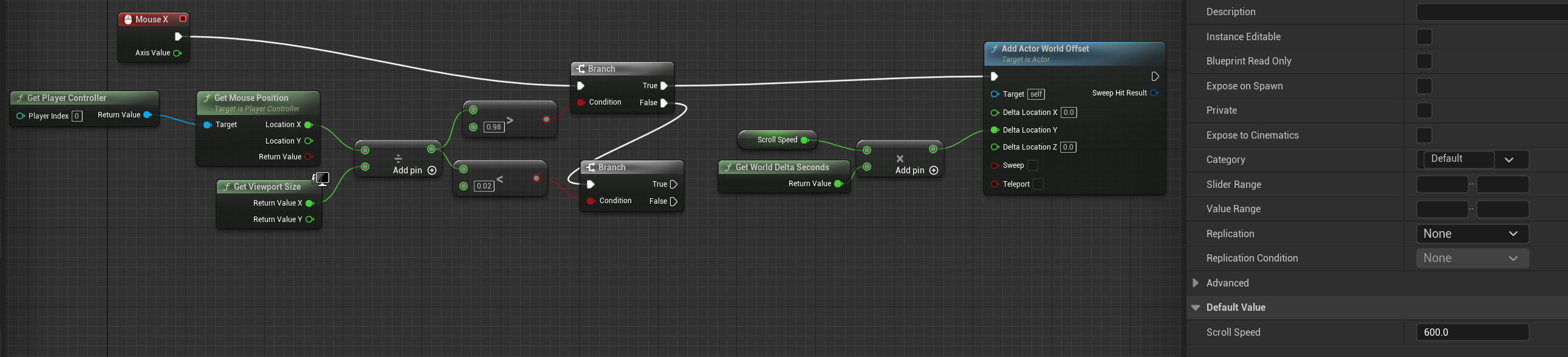
Task: Click the Delta Location Y input pin
Action: click(x=995, y=130)
